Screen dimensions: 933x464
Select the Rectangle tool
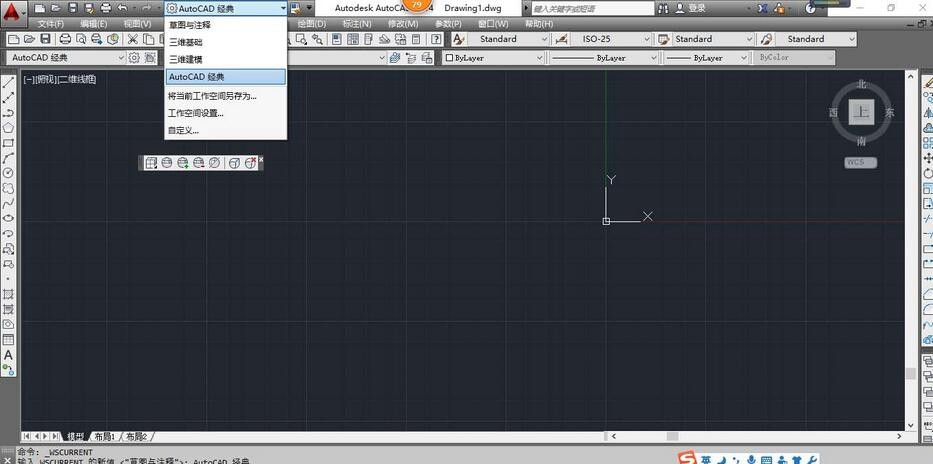click(x=8, y=143)
